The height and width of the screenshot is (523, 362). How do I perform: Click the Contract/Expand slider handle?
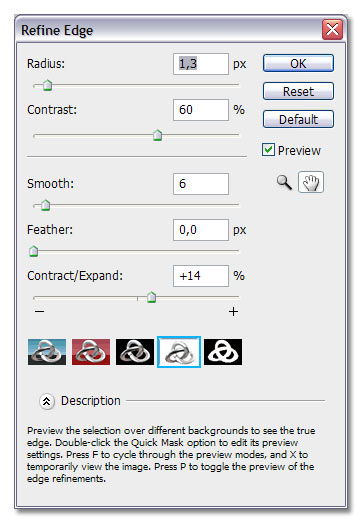(x=151, y=297)
